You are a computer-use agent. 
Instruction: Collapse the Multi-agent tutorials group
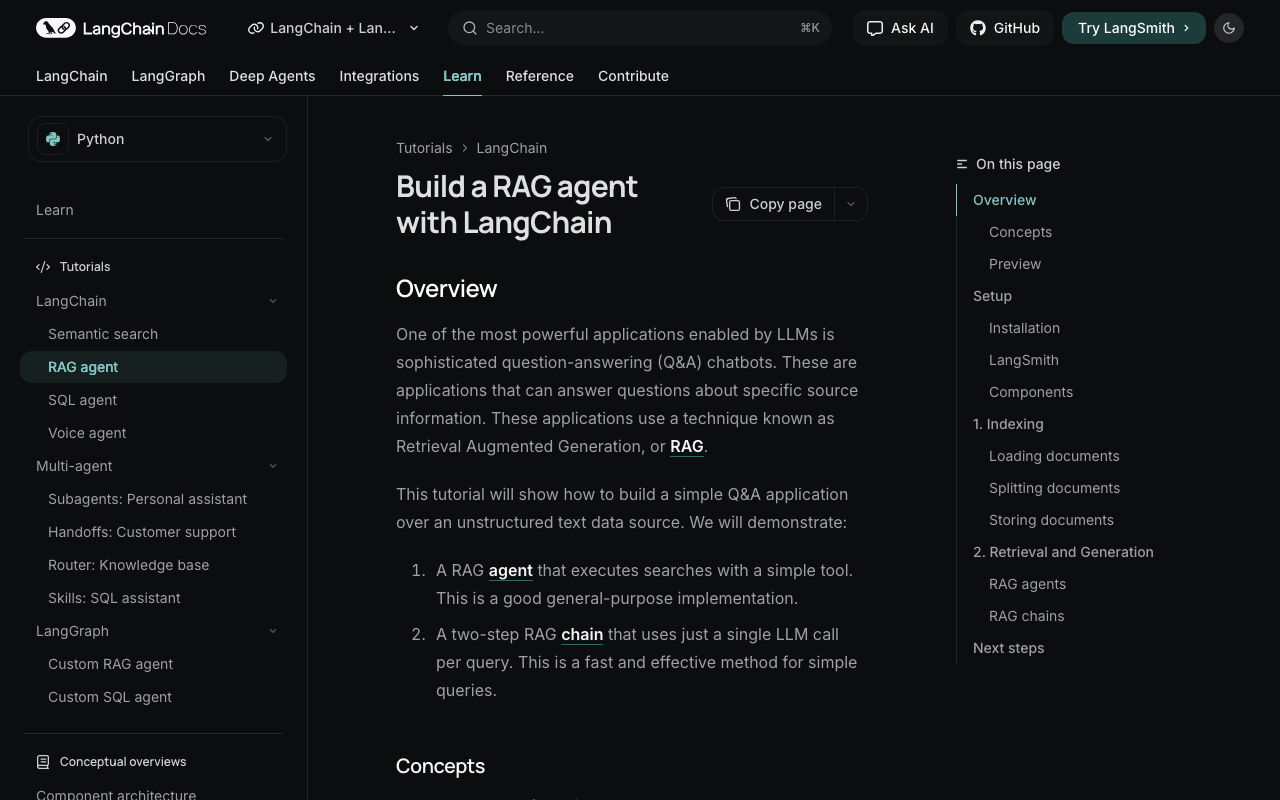[x=272, y=466]
